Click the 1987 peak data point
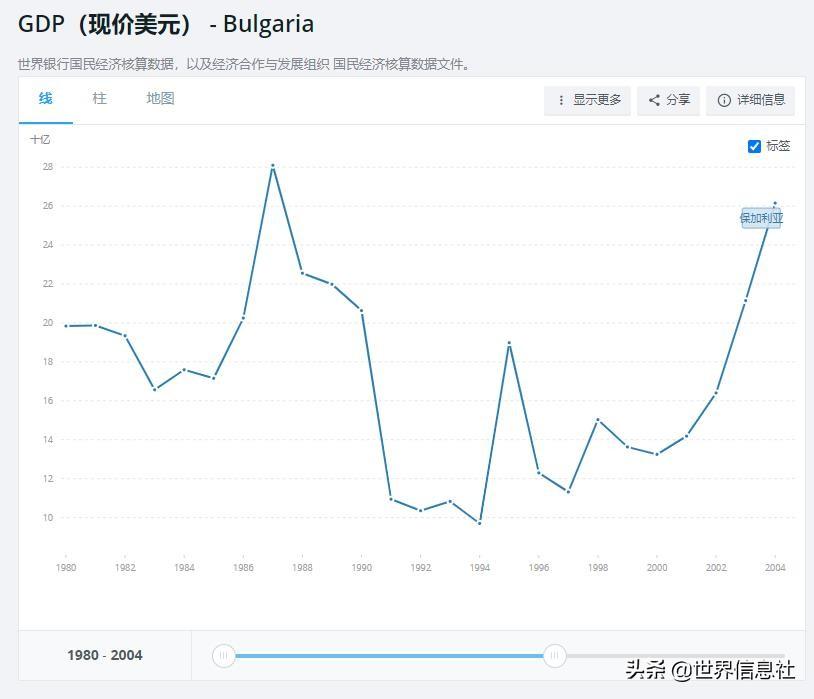This screenshot has width=814, height=699. coord(273,166)
